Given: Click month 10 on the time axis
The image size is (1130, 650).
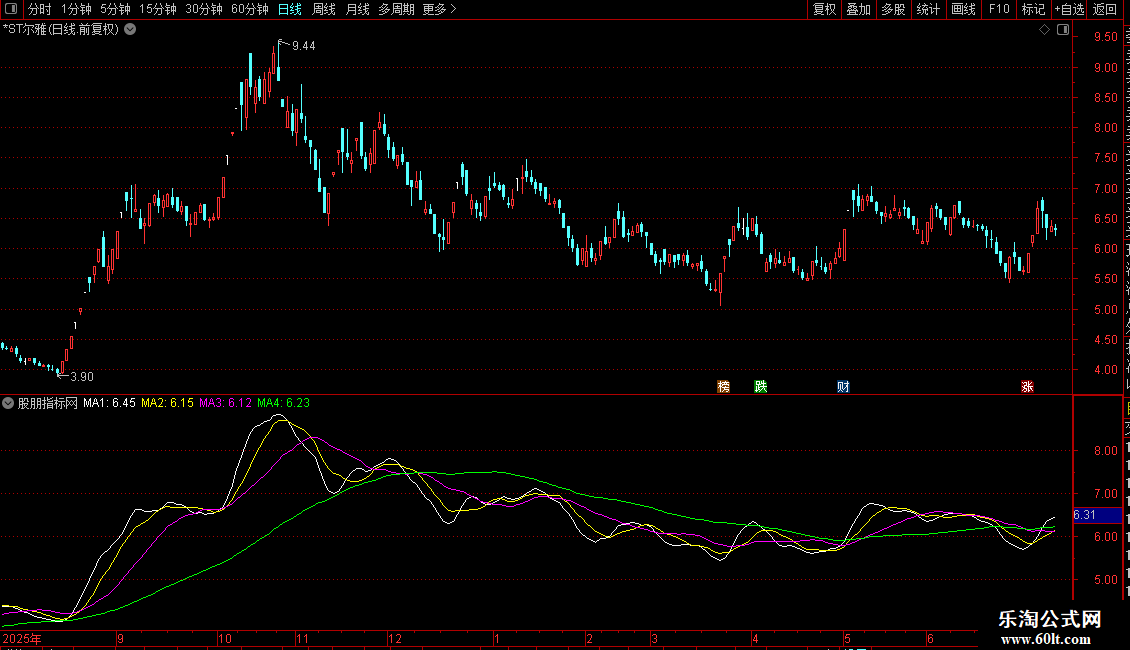Looking at the screenshot, I should [225, 638].
